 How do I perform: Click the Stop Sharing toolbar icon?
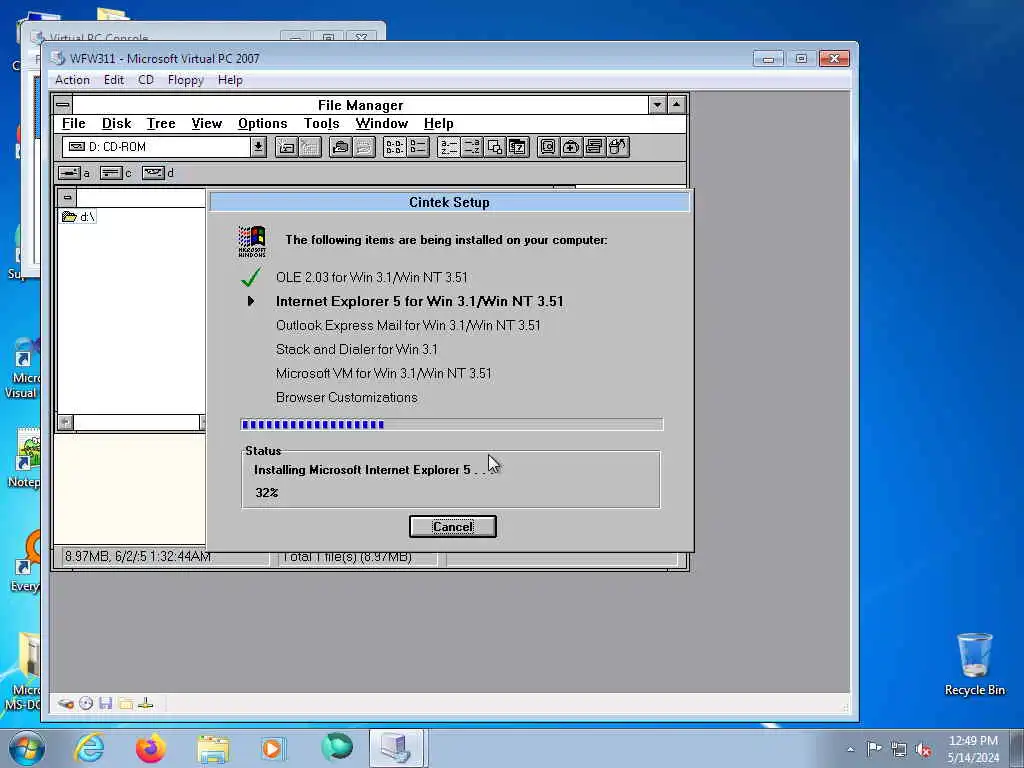[364, 147]
